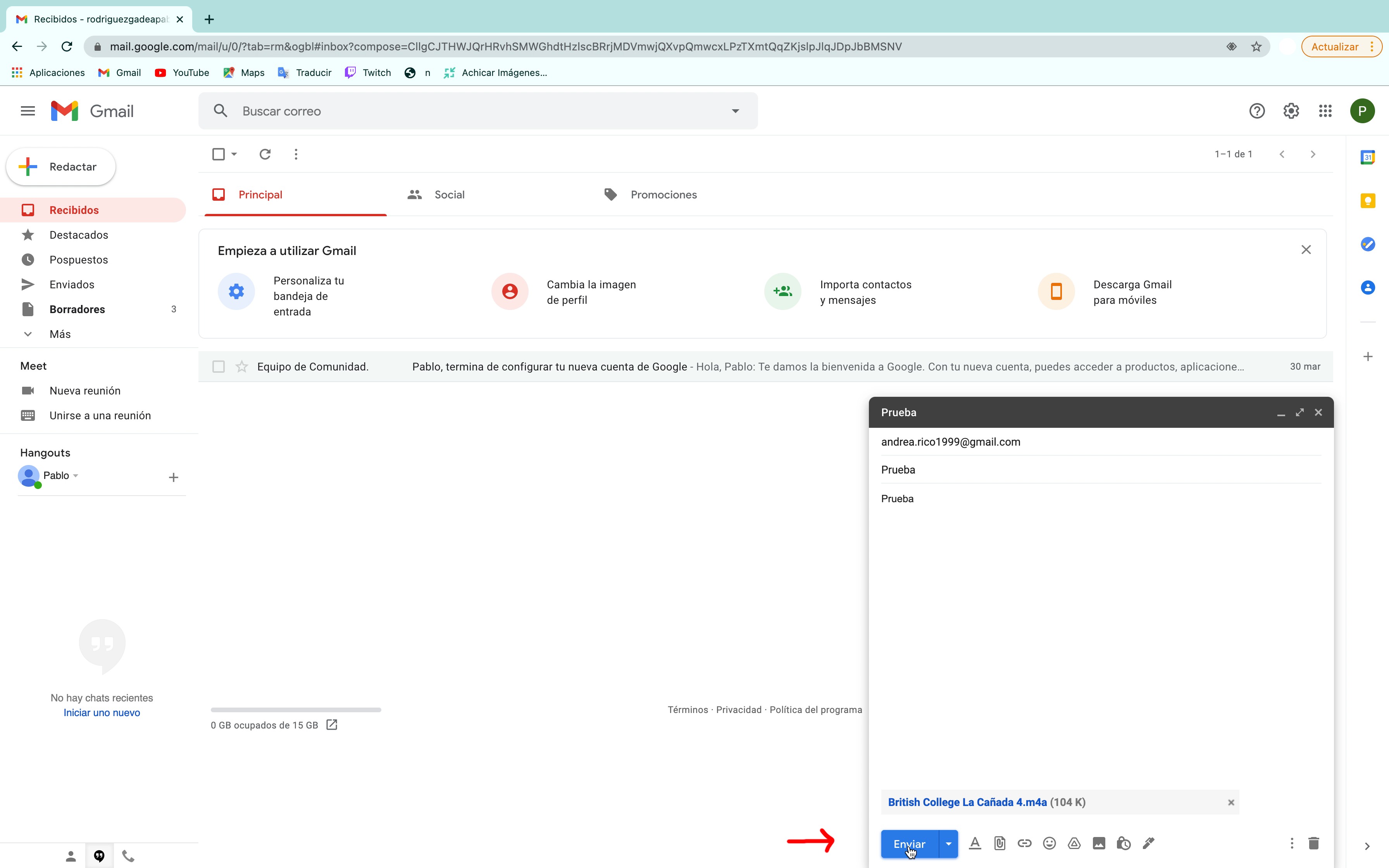Image resolution: width=1389 pixels, height=868 pixels.
Task: Click the attach file icon in compose
Action: (x=1000, y=843)
